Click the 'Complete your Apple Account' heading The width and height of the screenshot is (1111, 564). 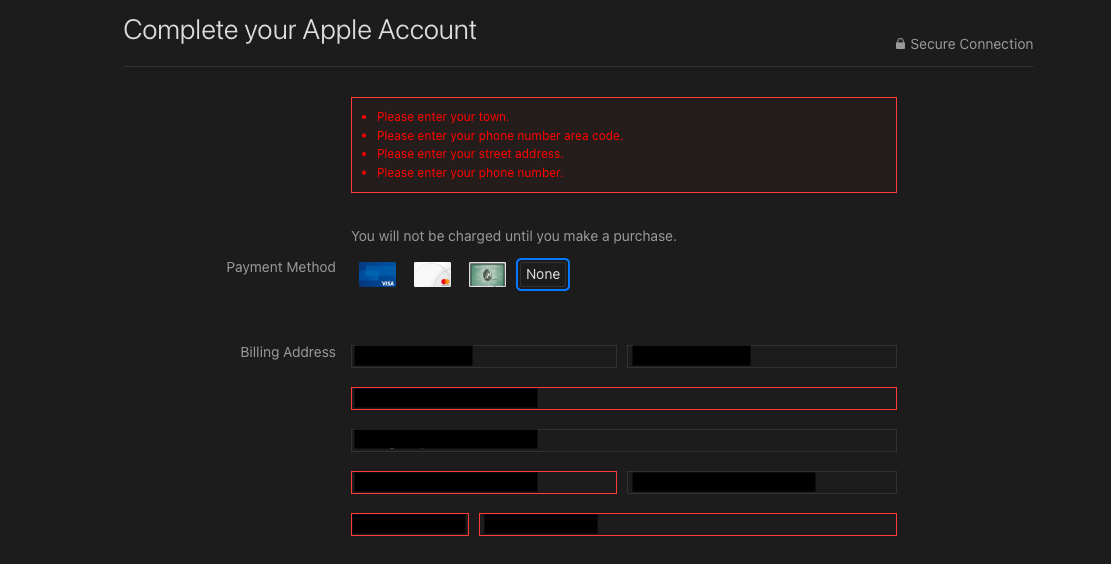[x=300, y=30]
